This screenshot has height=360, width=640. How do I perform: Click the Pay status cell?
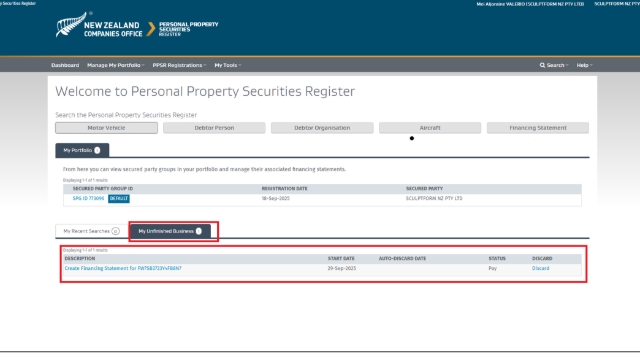coord(493,268)
